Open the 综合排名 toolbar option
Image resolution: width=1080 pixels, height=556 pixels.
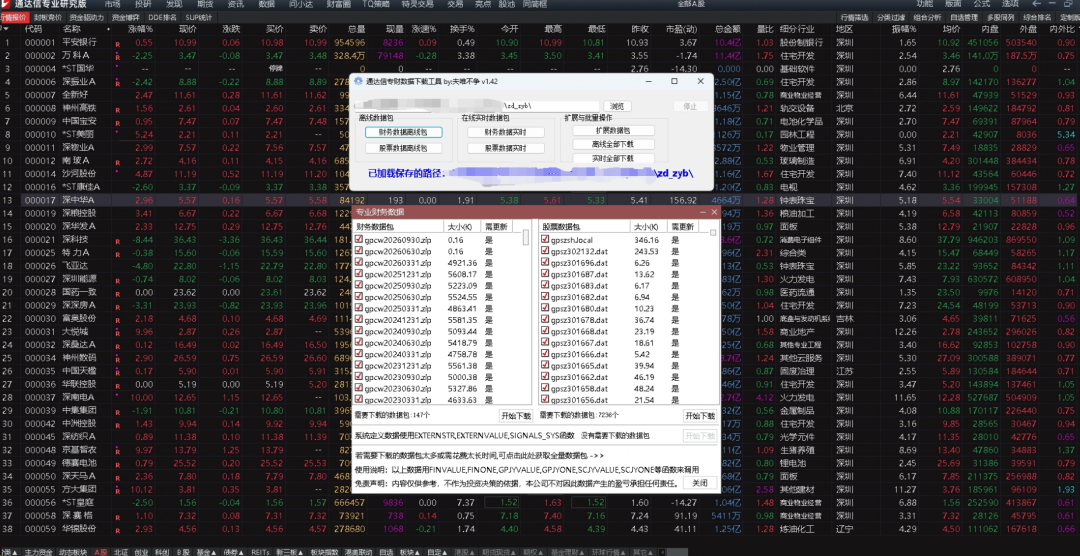tap(1037, 17)
